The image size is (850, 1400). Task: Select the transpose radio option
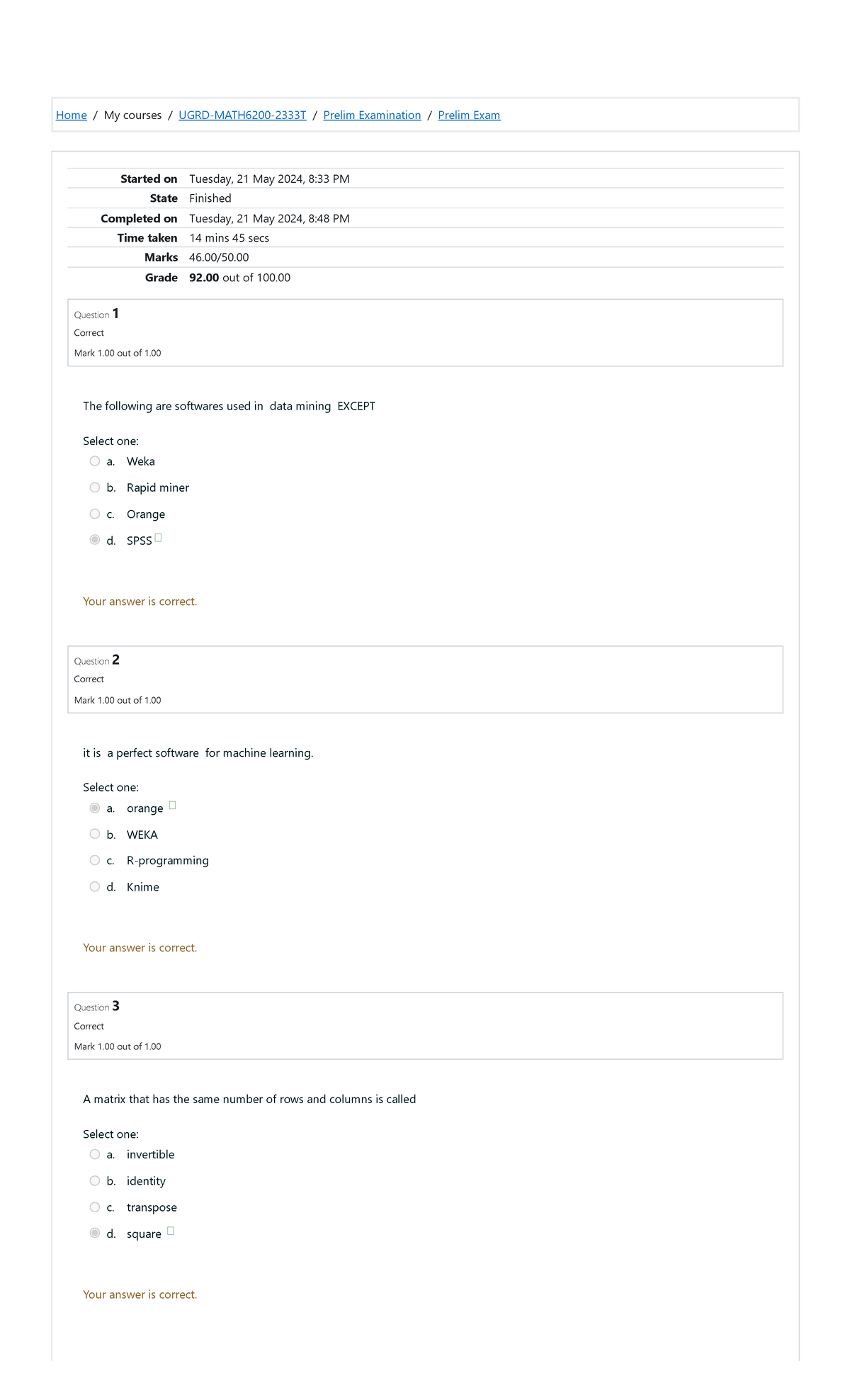(x=95, y=1207)
